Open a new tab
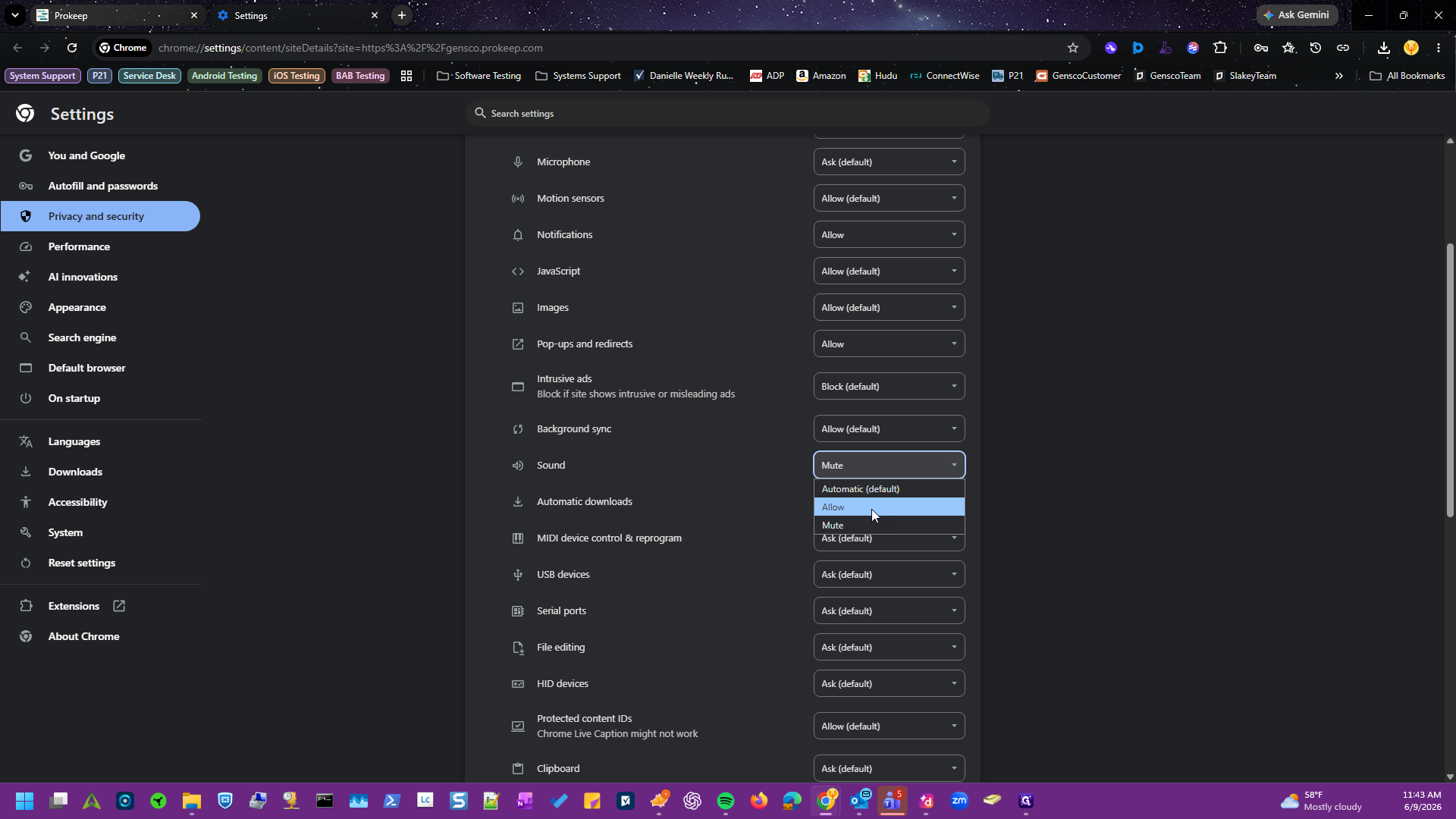Image resolution: width=1456 pixels, height=819 pixels. pyautogui.click(x=402, y=15)
